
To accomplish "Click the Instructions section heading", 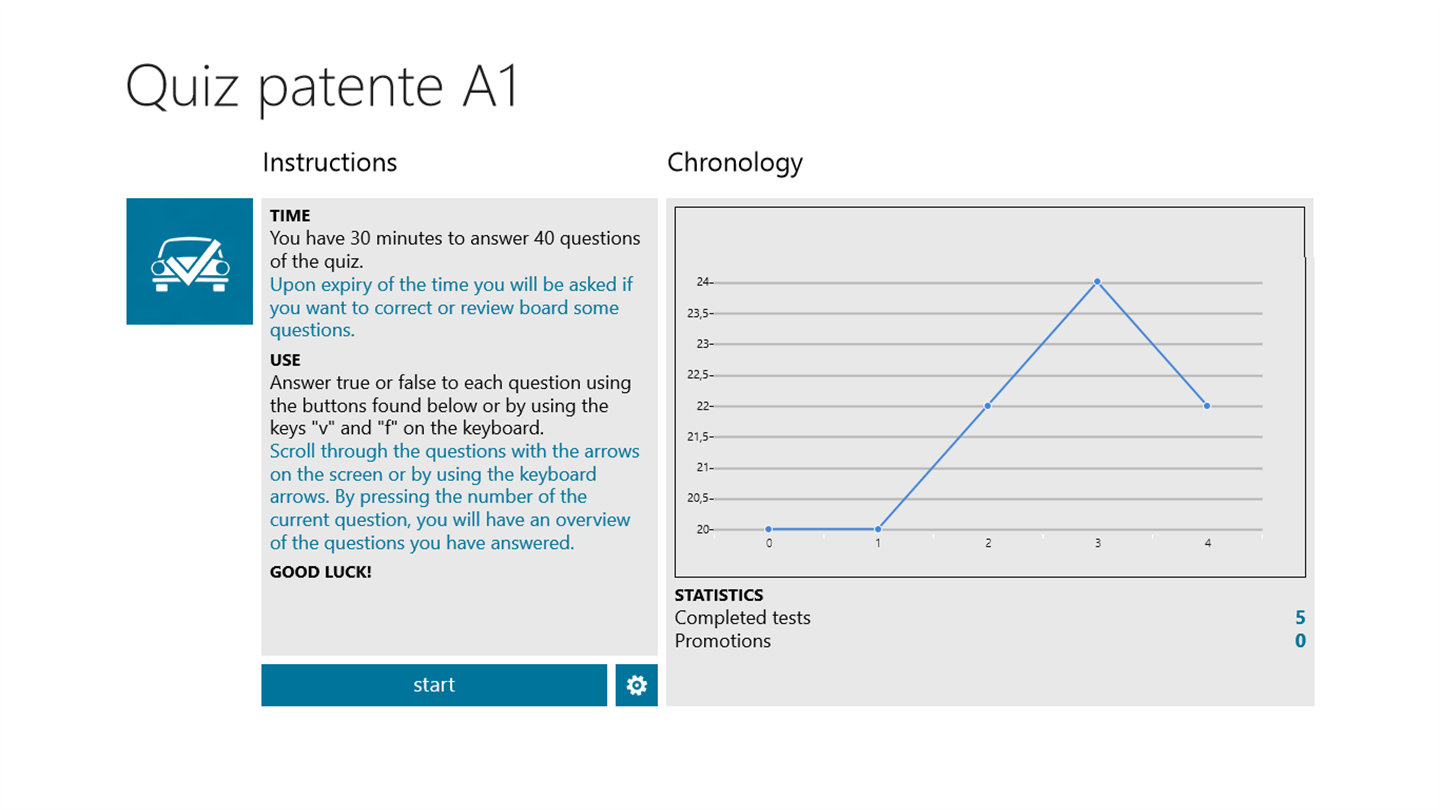I will pyautogui.click(x=329, y=163).
